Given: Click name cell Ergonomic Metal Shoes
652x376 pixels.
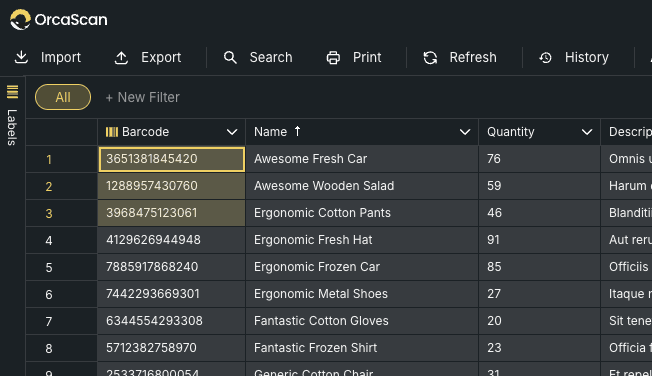Looking at the screenshot, I should [362, 294].
